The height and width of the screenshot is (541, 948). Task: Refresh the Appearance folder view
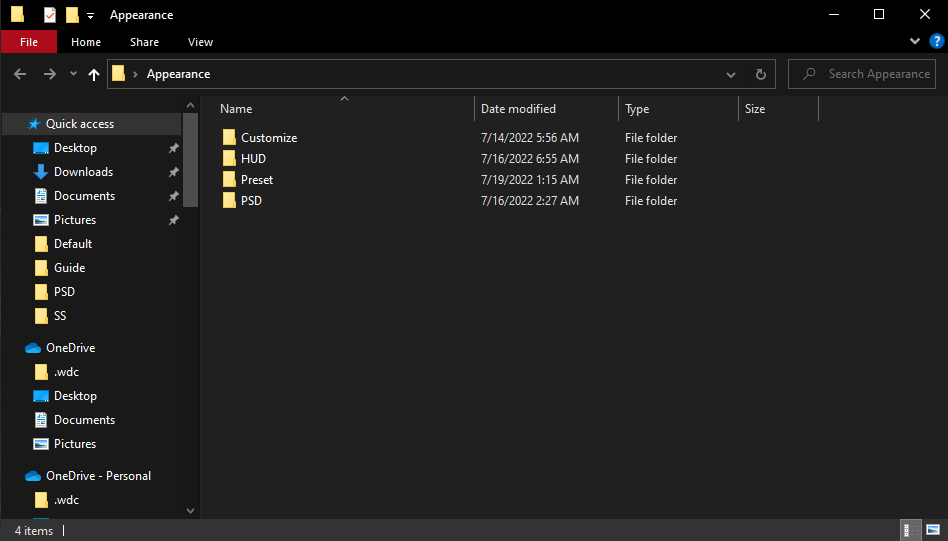760,74
